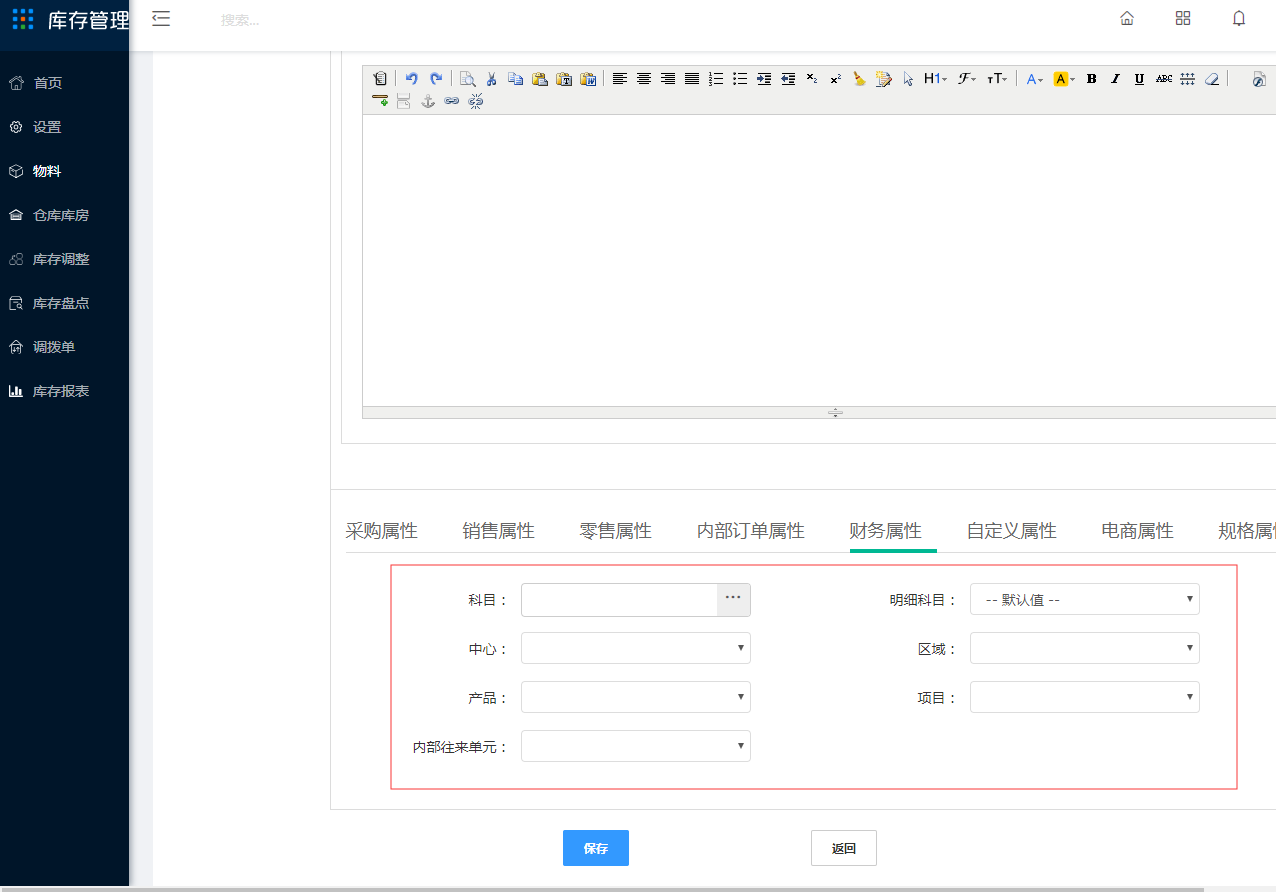Select the 财务属性 tab

point(885,531)
